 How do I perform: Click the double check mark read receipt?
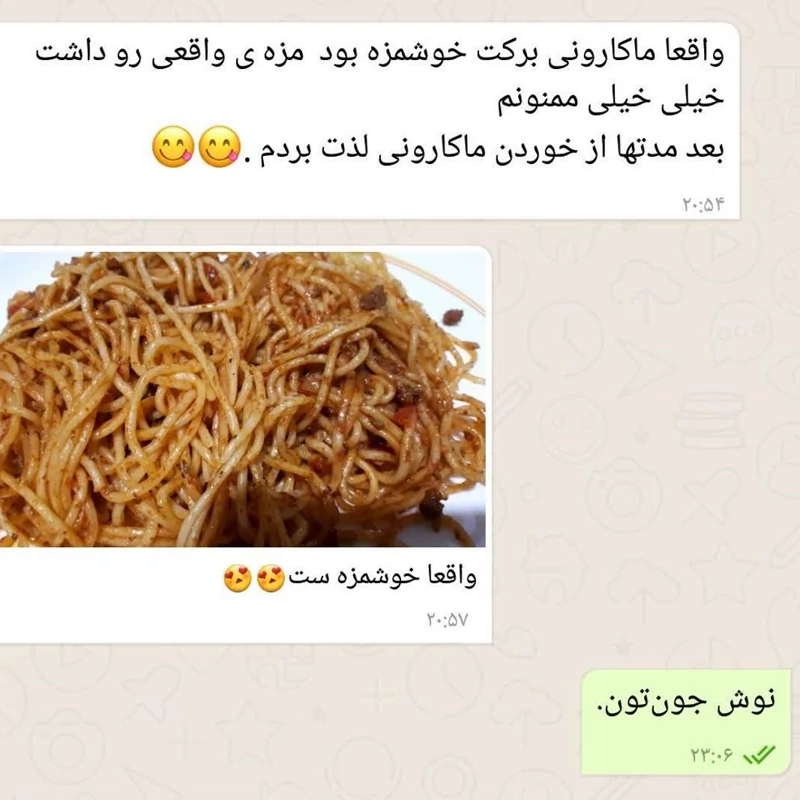point(759,754)
